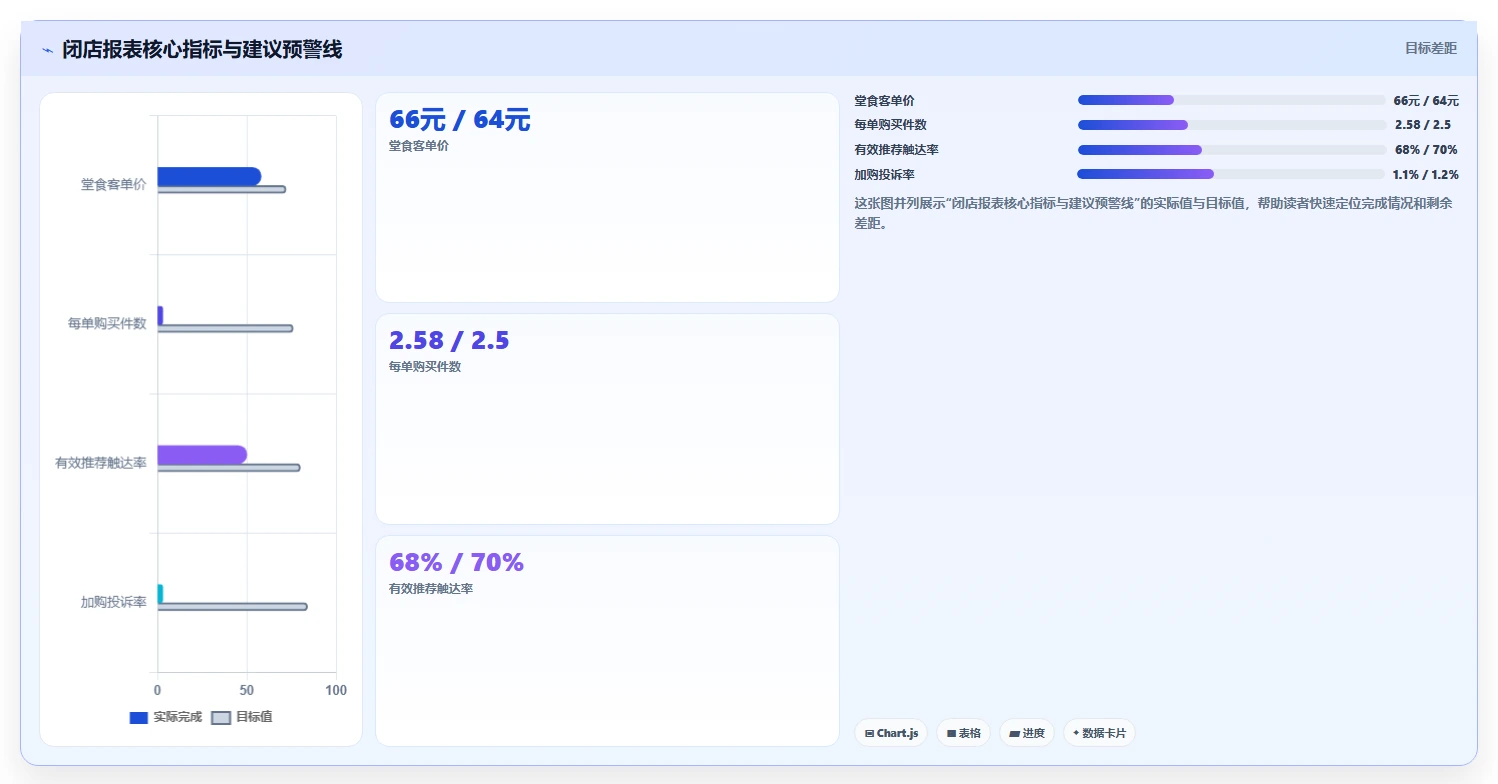Click the 表格 tag chip

pyautogui.click(x=964, y=733)
